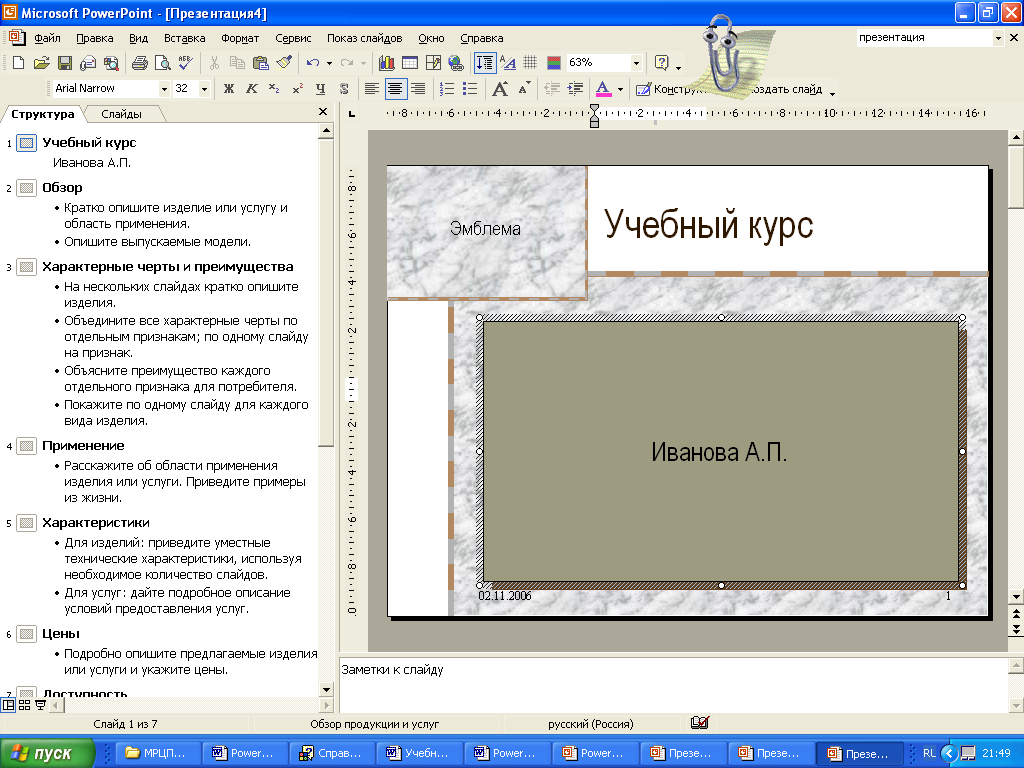Start slide show from view buttons
Screen dimensions: 1024x768
click(x=40, y=705)
